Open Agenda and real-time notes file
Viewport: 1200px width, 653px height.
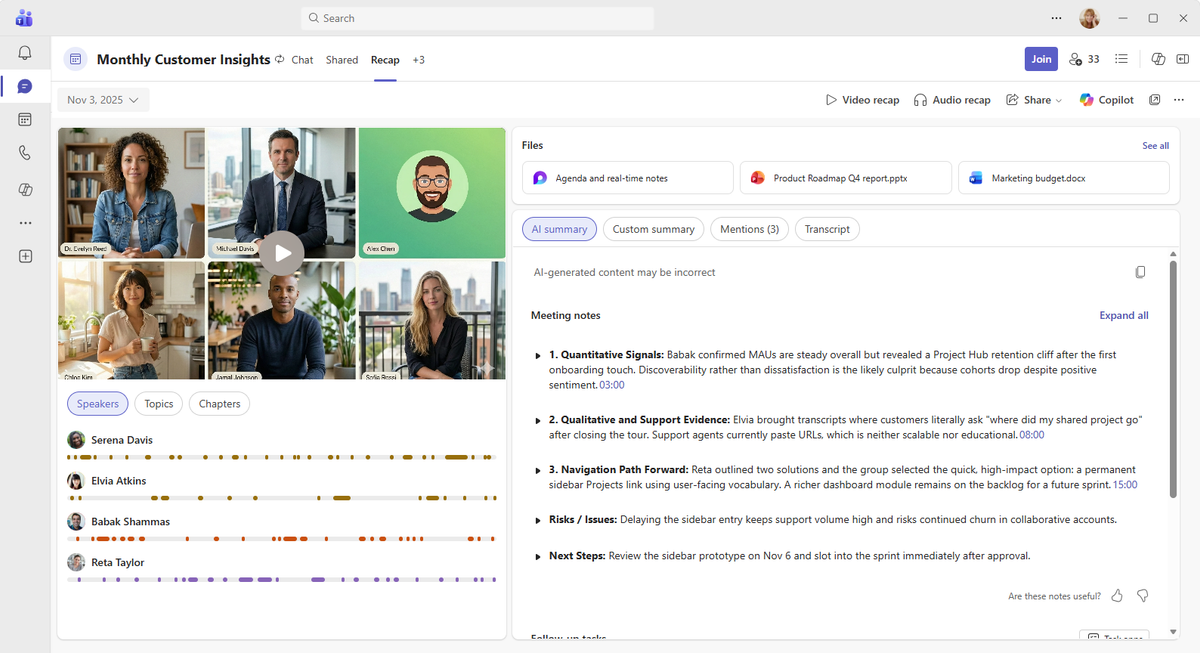627,178
